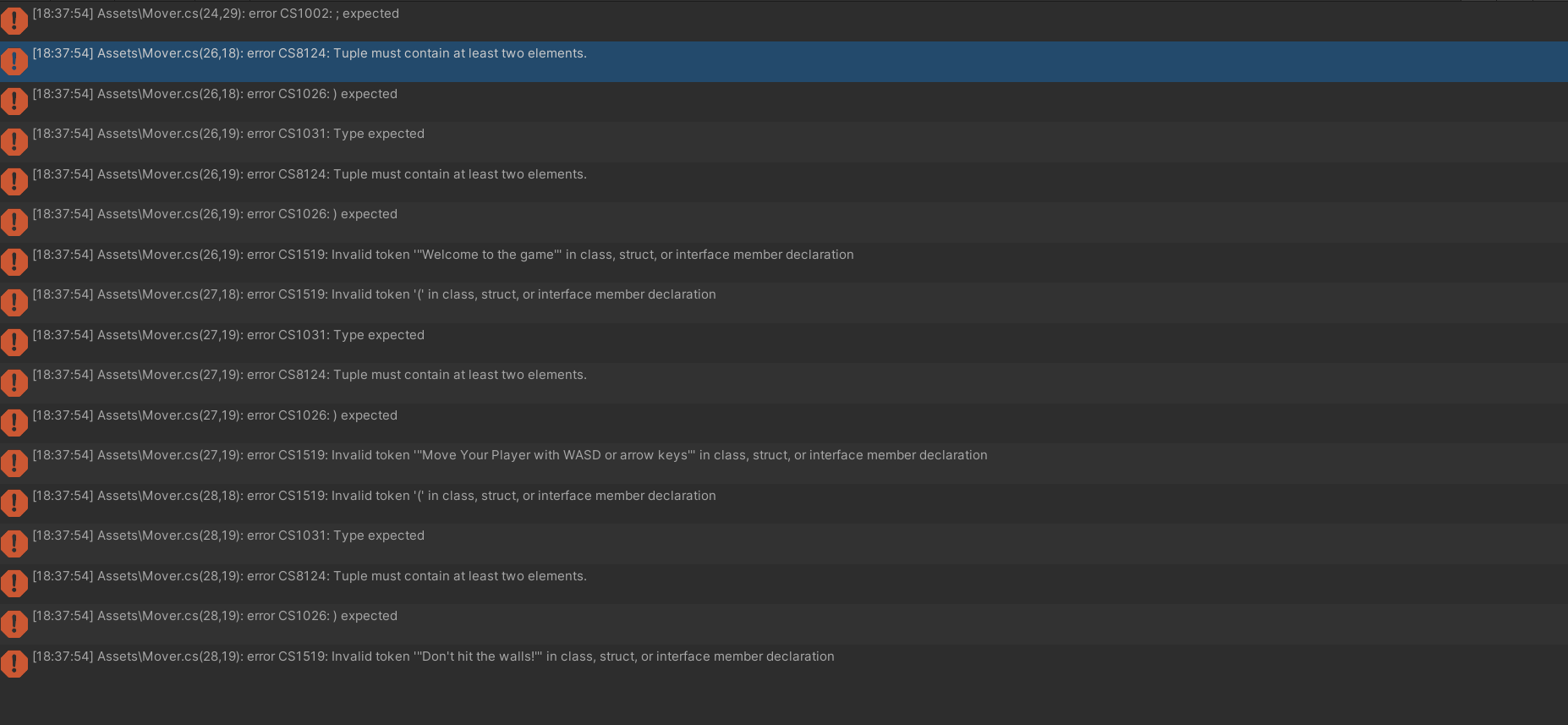Select the "Move Your Player with WASD" error text
The height and width of the screenshot is (725, 1568).
[x=510, y=455]
